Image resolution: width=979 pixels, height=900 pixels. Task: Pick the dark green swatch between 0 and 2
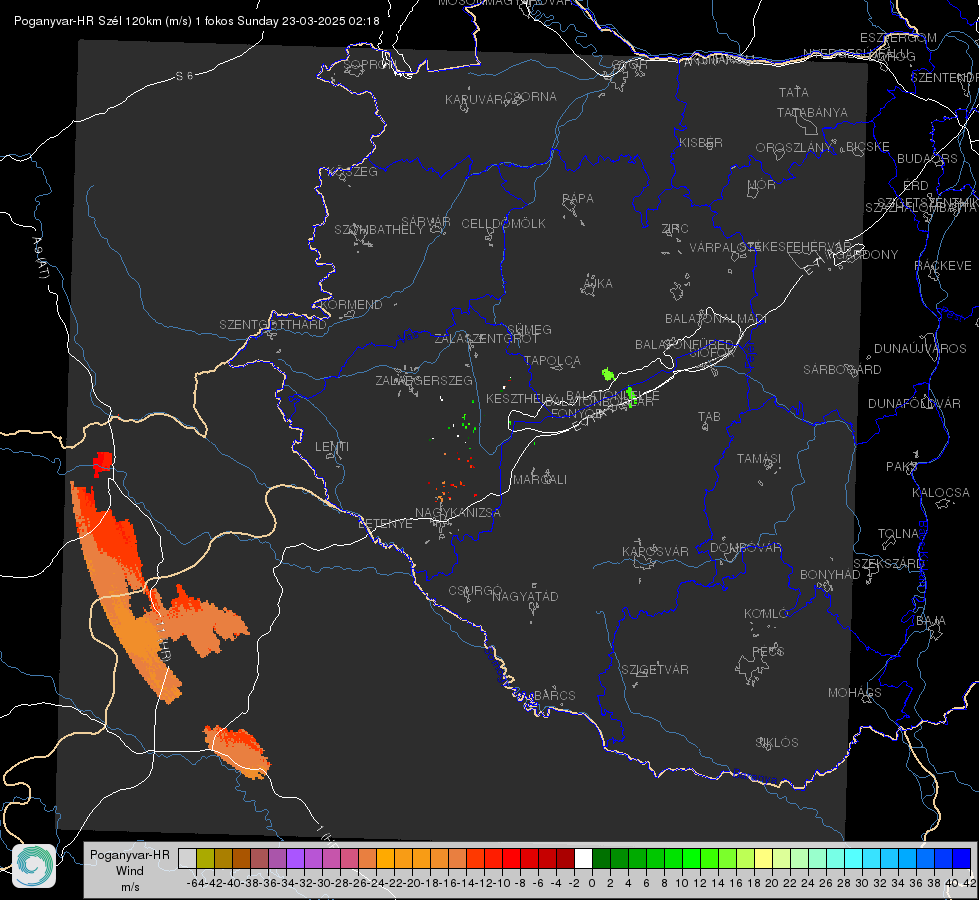click(x=601, y=858)
